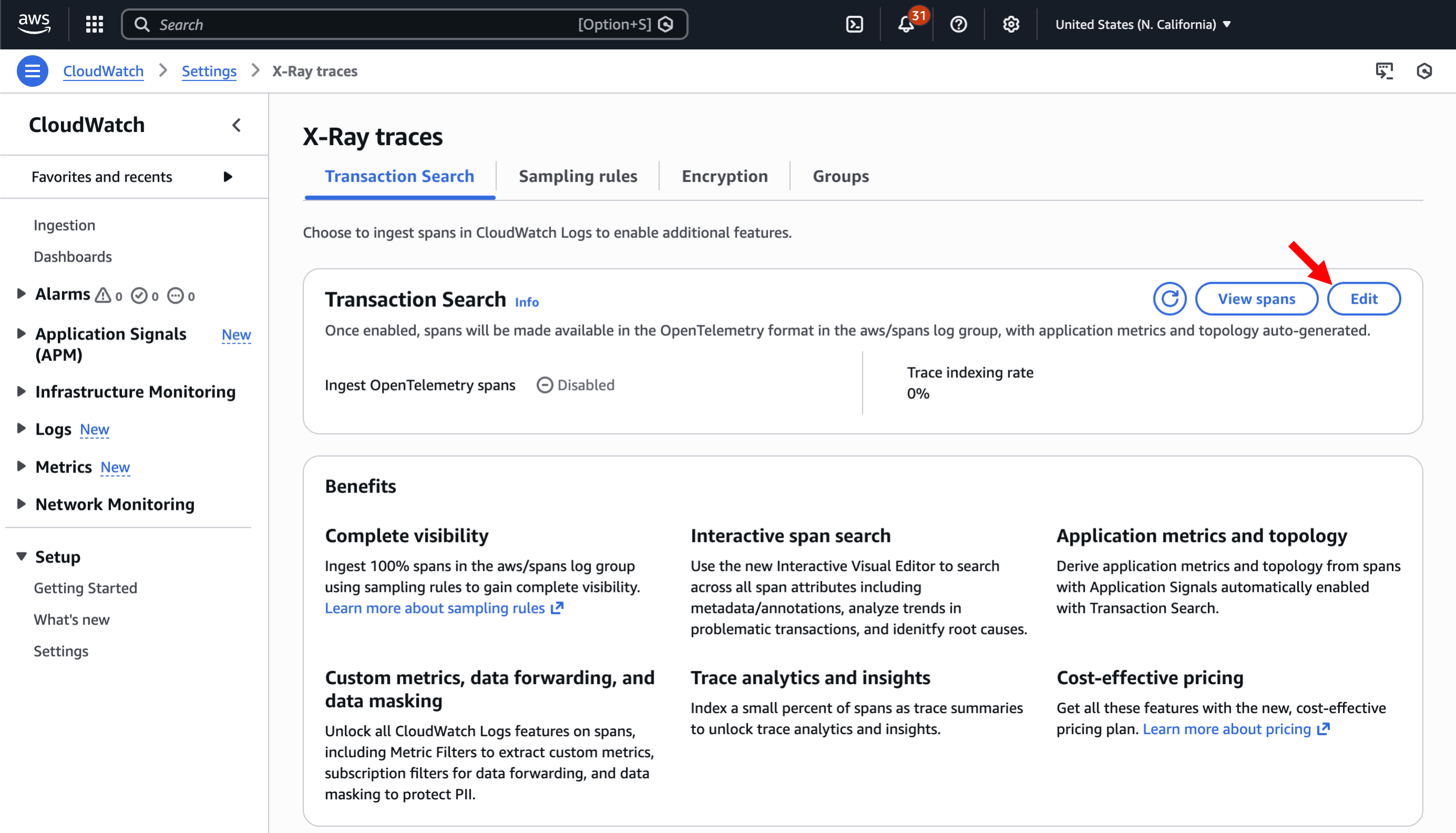Open the region selector dropdown
This screenshot has height=833, width=1456.
coord(1142,24)
